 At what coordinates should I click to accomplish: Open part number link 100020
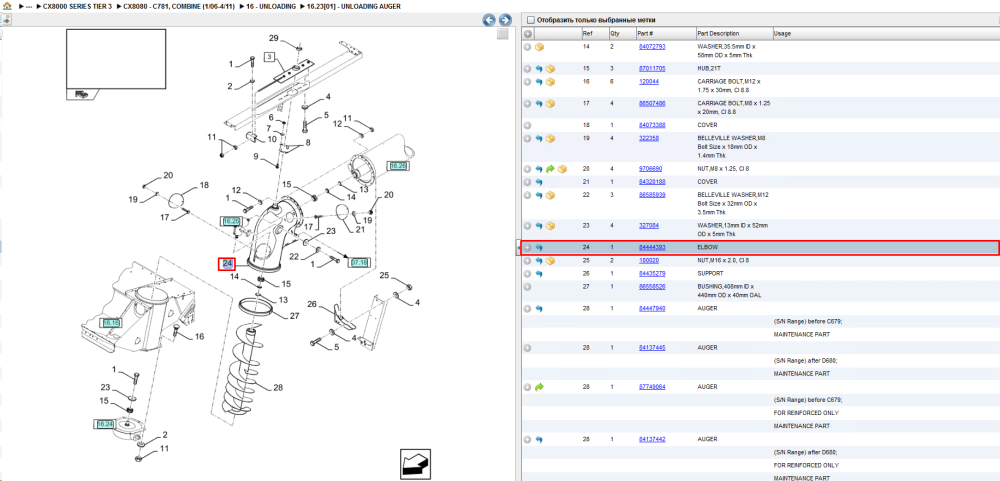point(649,261)
